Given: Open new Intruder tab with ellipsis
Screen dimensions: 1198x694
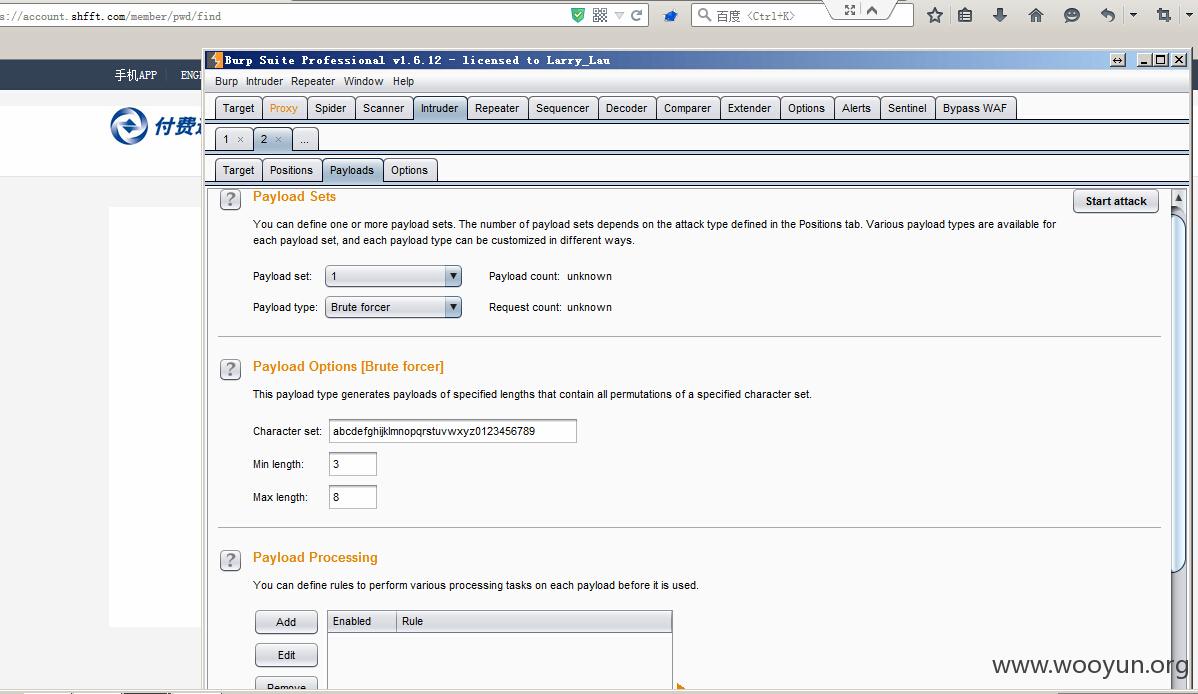Looking at the screenshot, I should coord(304,139).
